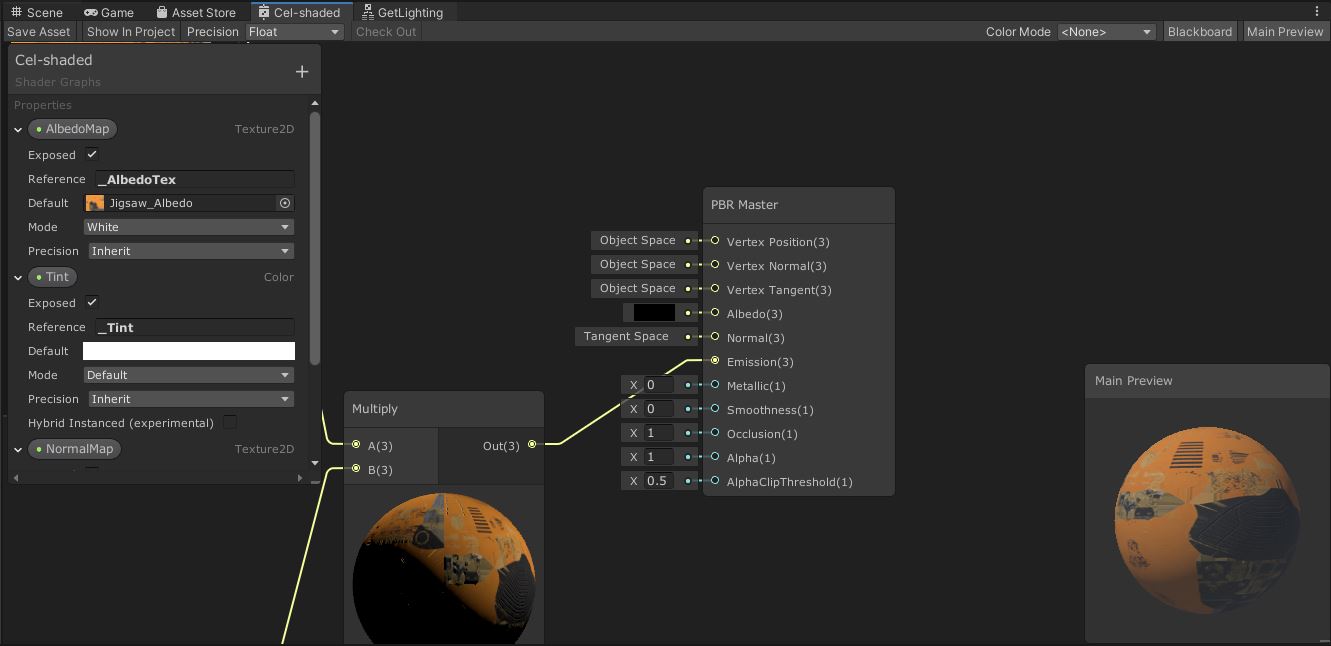1331x646 pixels.
Task: Uncheck Exposed for the AlbedoMap property
Action: [x=90, y=155]
